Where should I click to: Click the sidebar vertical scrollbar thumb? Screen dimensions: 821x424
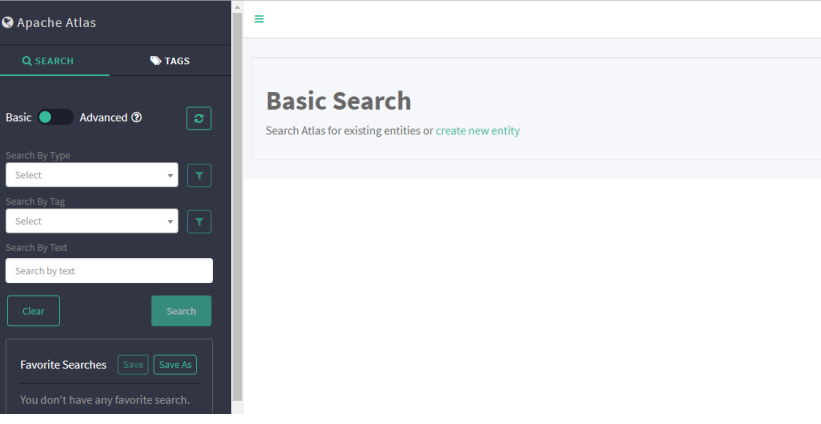point(237,207)
